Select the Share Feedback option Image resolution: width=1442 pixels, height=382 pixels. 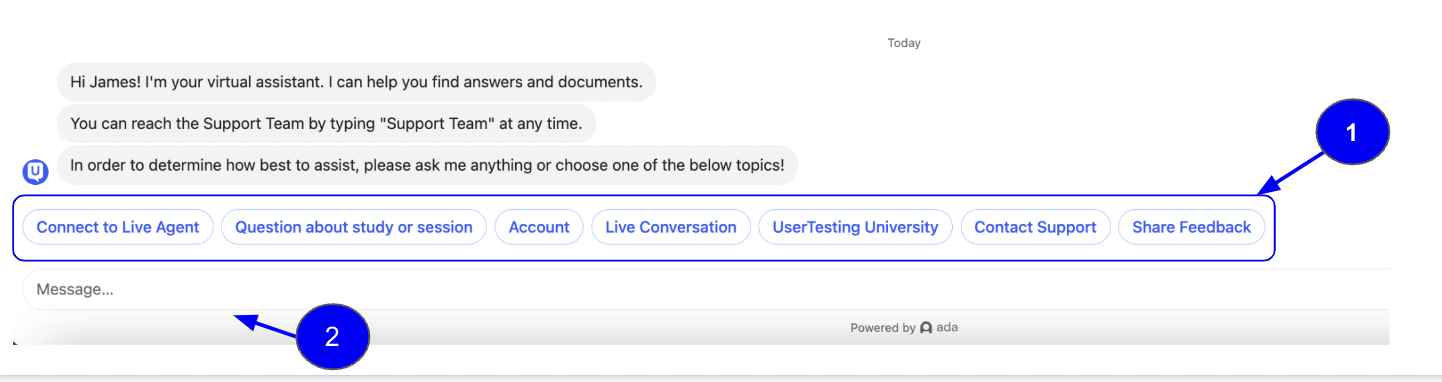(1191, 227)
